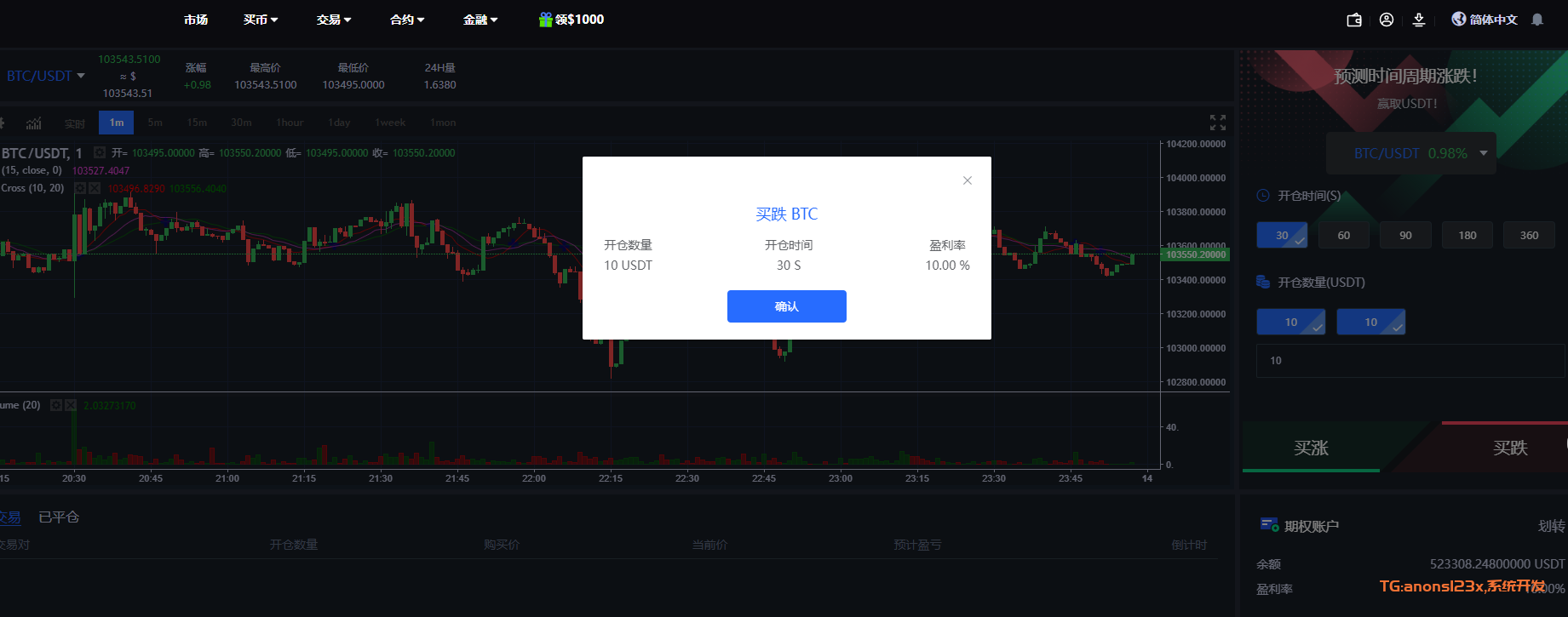Toggle chart fullscreen icon
This screenshot has height=617, width=1568.
coord(1218,123)
